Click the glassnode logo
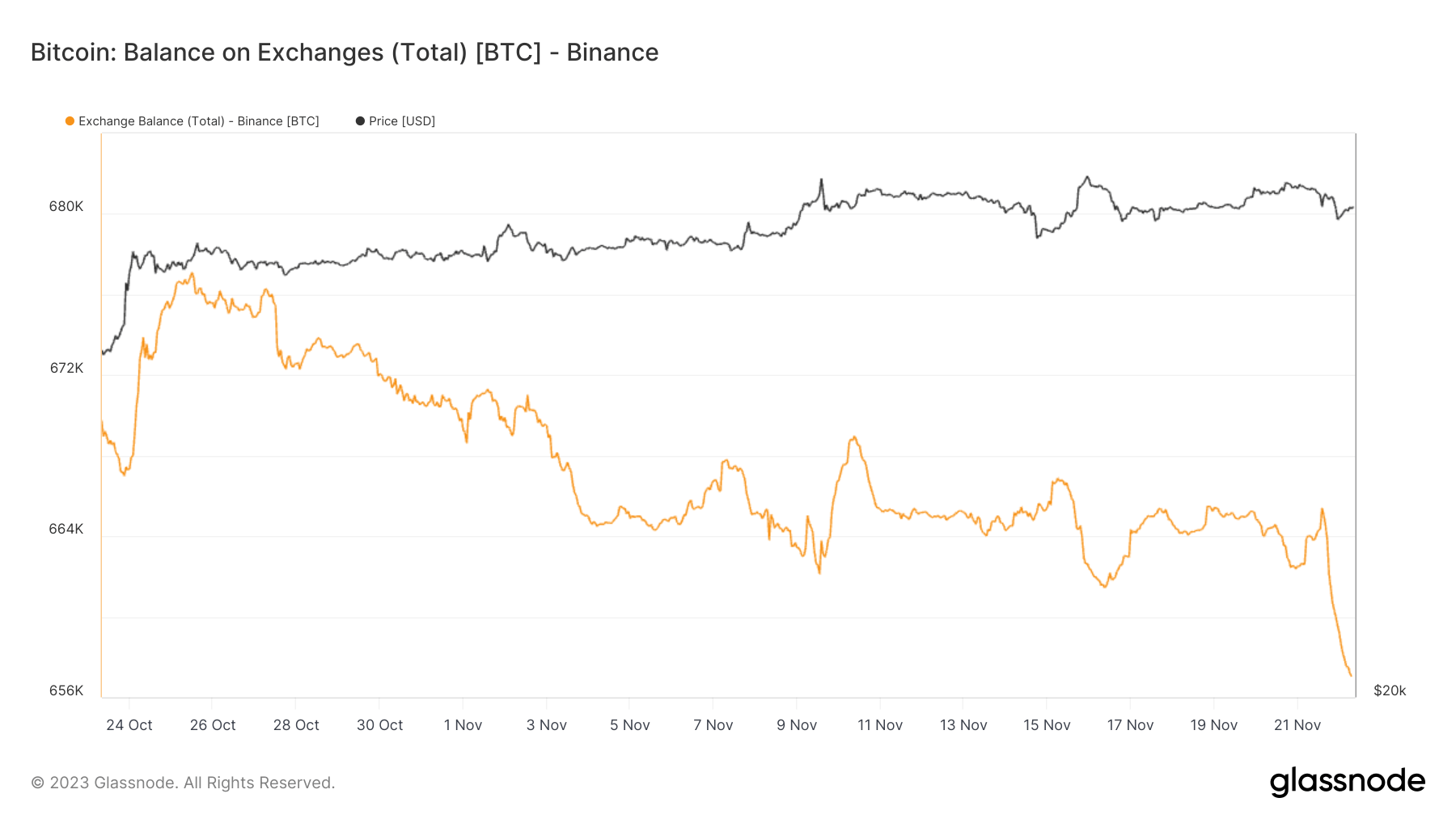1456x819 pixels. click(x=1347, y=782)
